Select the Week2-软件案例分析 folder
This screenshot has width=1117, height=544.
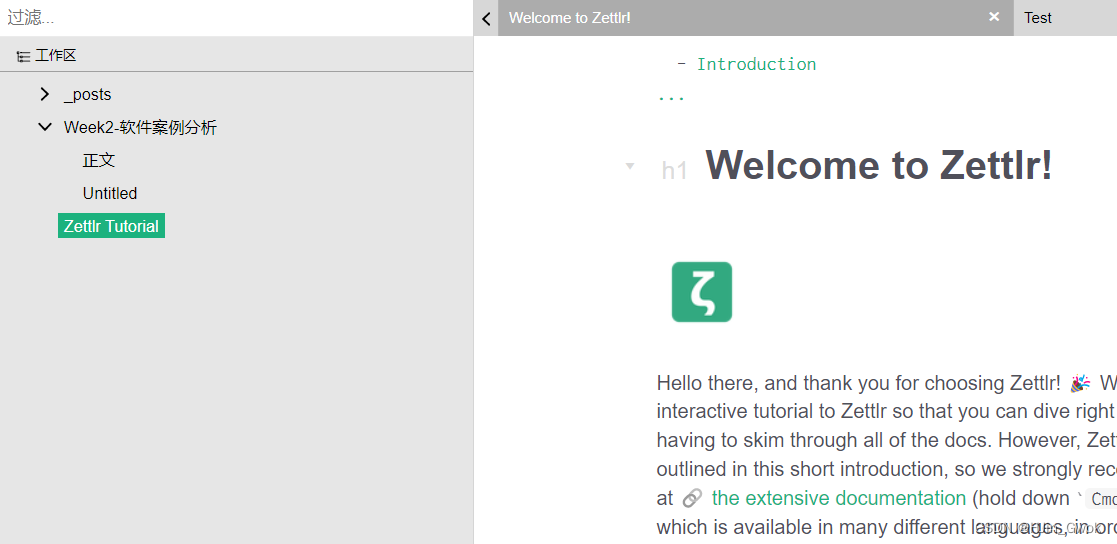click(140, 127)
